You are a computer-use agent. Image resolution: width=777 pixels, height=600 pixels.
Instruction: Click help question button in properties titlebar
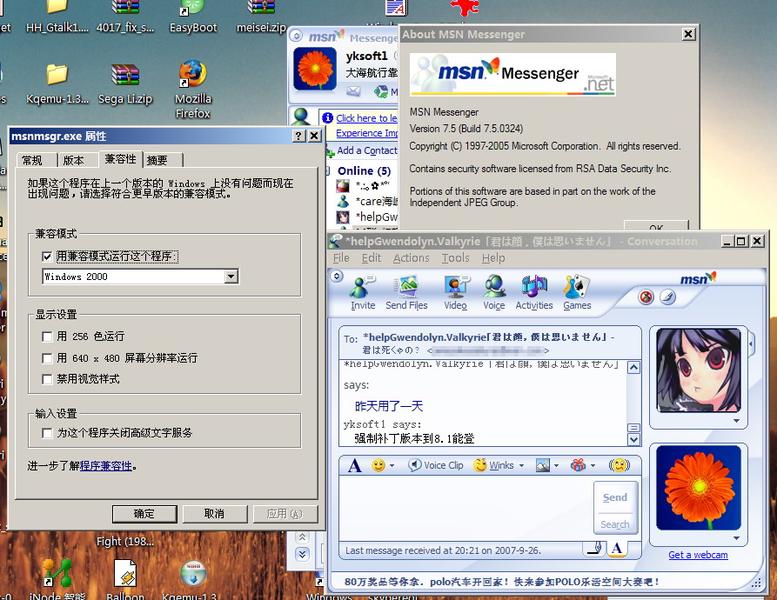click(298, 136)
